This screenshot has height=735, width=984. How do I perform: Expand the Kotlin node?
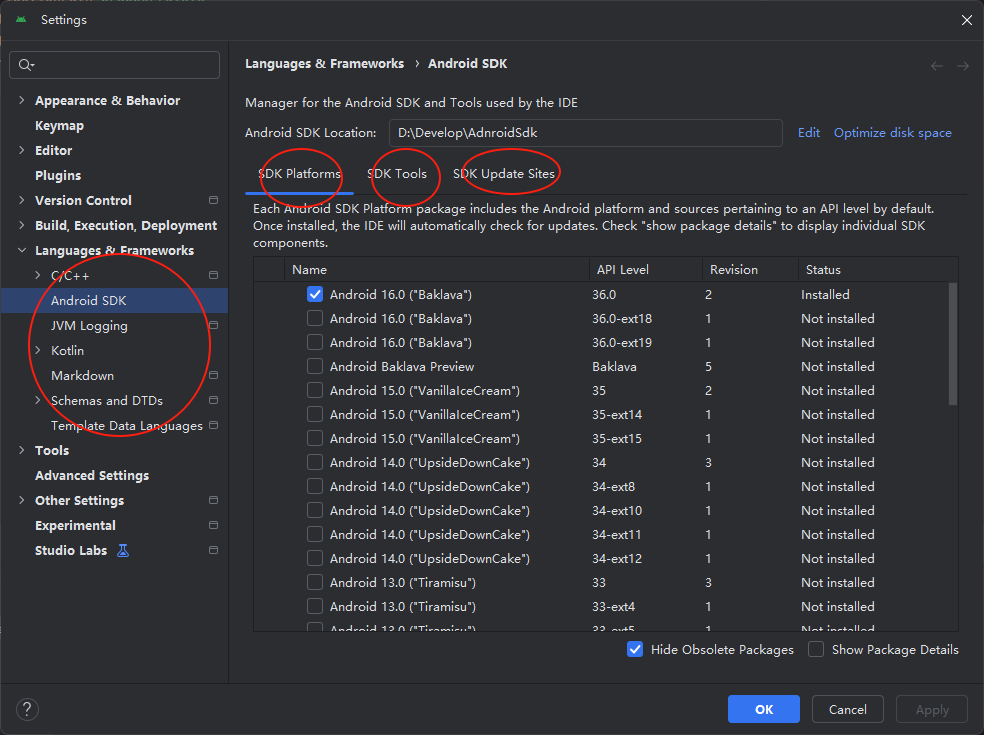[38, 350]
